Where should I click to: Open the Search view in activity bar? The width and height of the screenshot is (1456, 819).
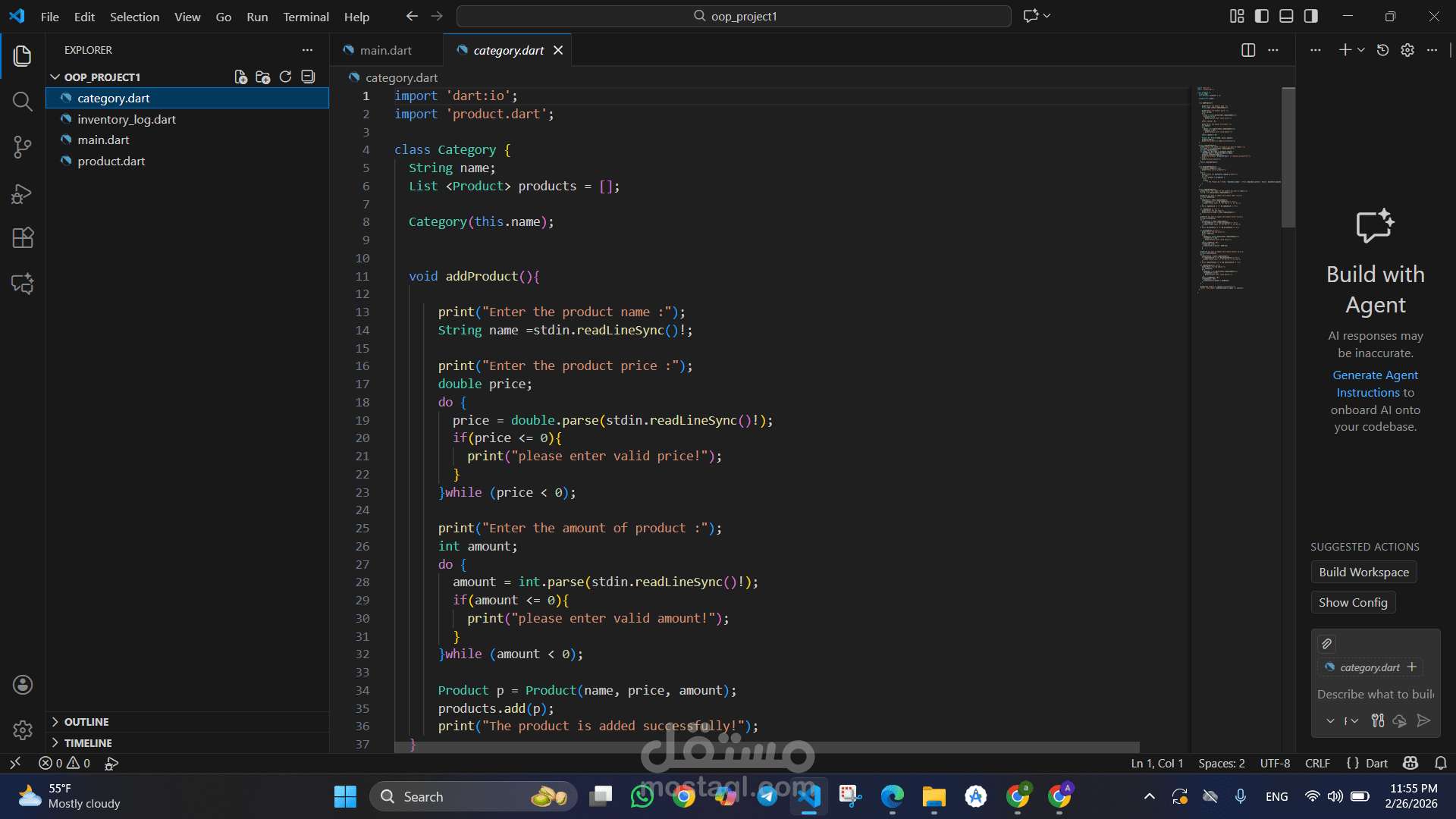pos(22,102)
